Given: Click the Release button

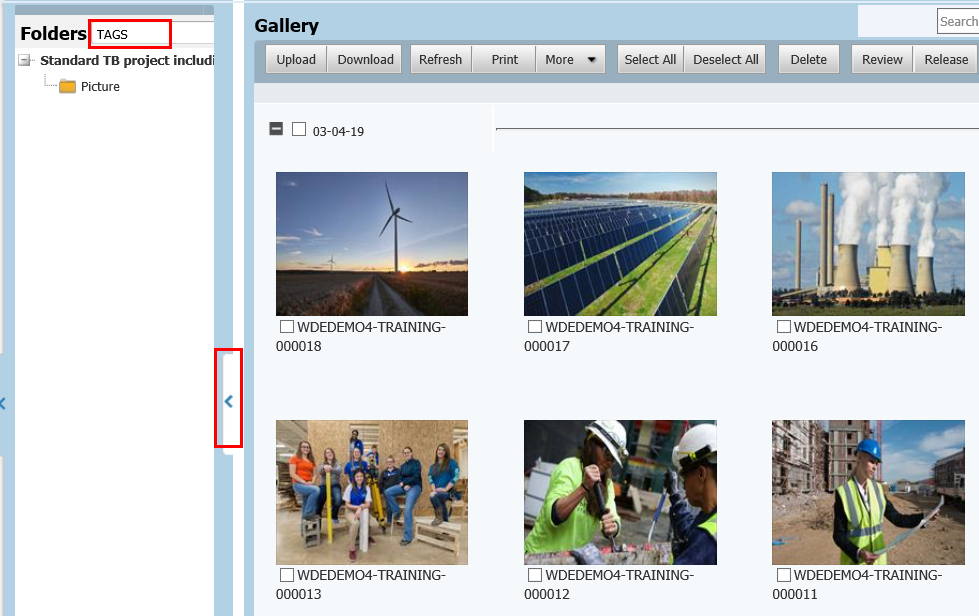Looking at the screenshot, I should click(x=945, y=59).
